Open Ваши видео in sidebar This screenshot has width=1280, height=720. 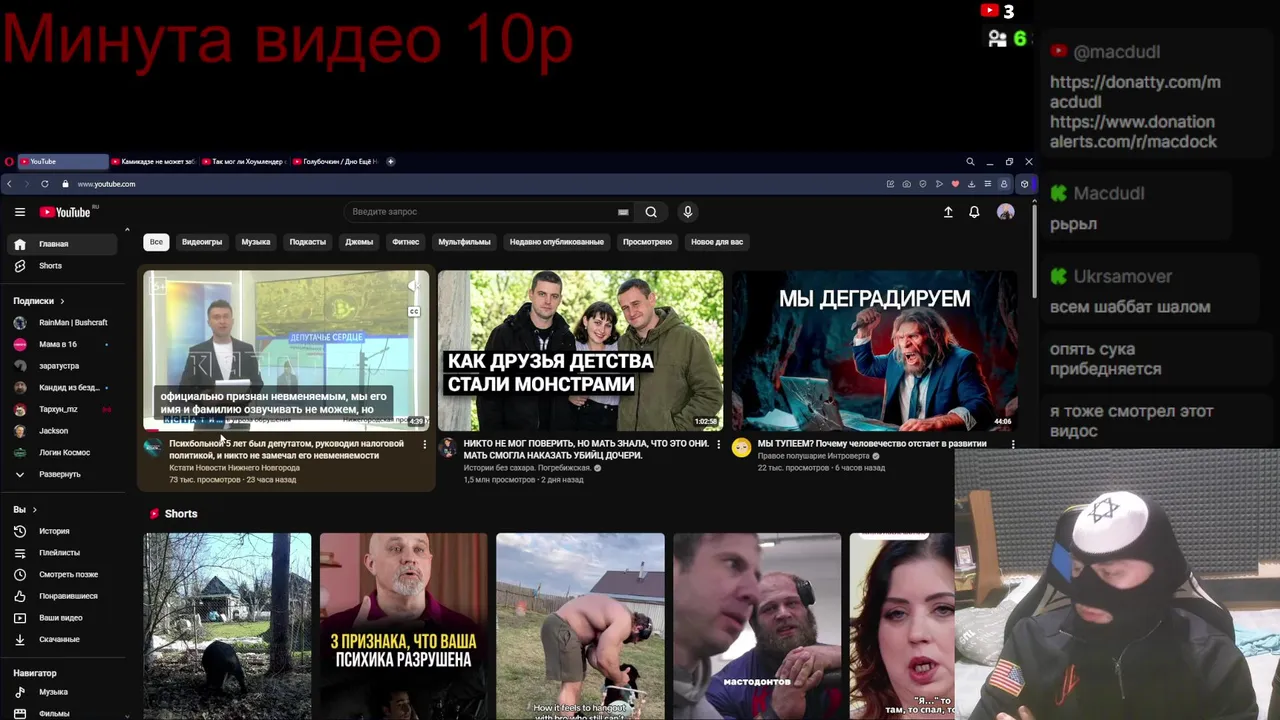(x=62, y=618)
